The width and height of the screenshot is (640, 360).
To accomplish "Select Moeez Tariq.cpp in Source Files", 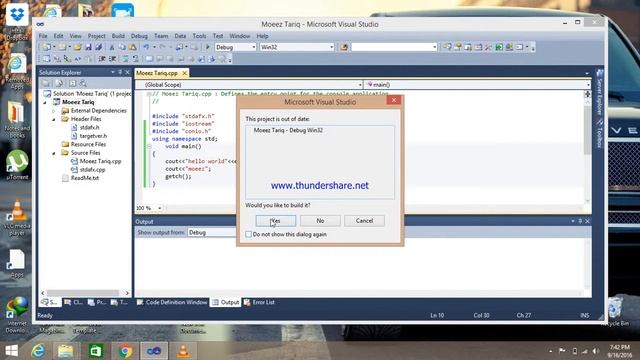I will pyautogui.click(x=100, y=161).
